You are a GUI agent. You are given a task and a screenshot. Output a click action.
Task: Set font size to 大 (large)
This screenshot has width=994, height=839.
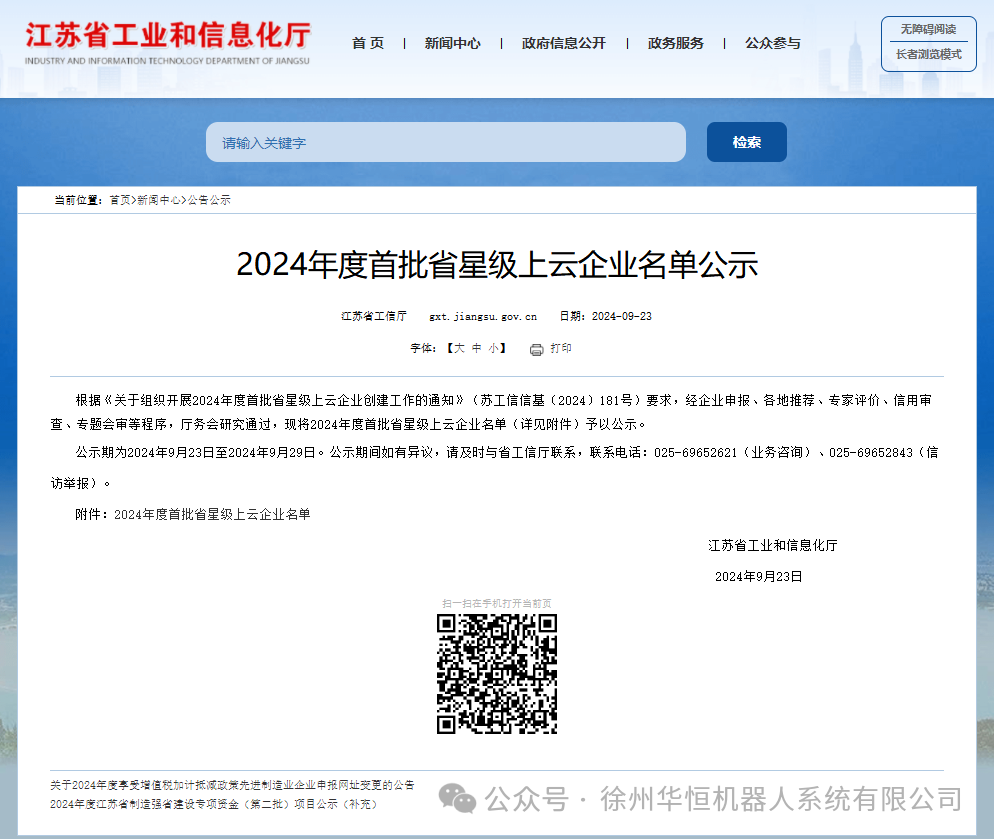(x=459, y=349)
